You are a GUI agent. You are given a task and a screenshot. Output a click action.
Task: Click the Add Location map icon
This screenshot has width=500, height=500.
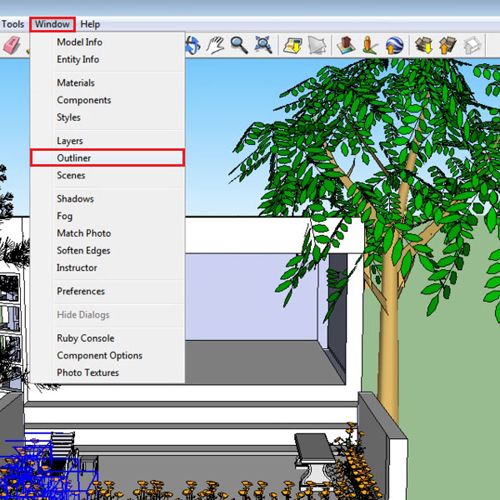[292, 45]
